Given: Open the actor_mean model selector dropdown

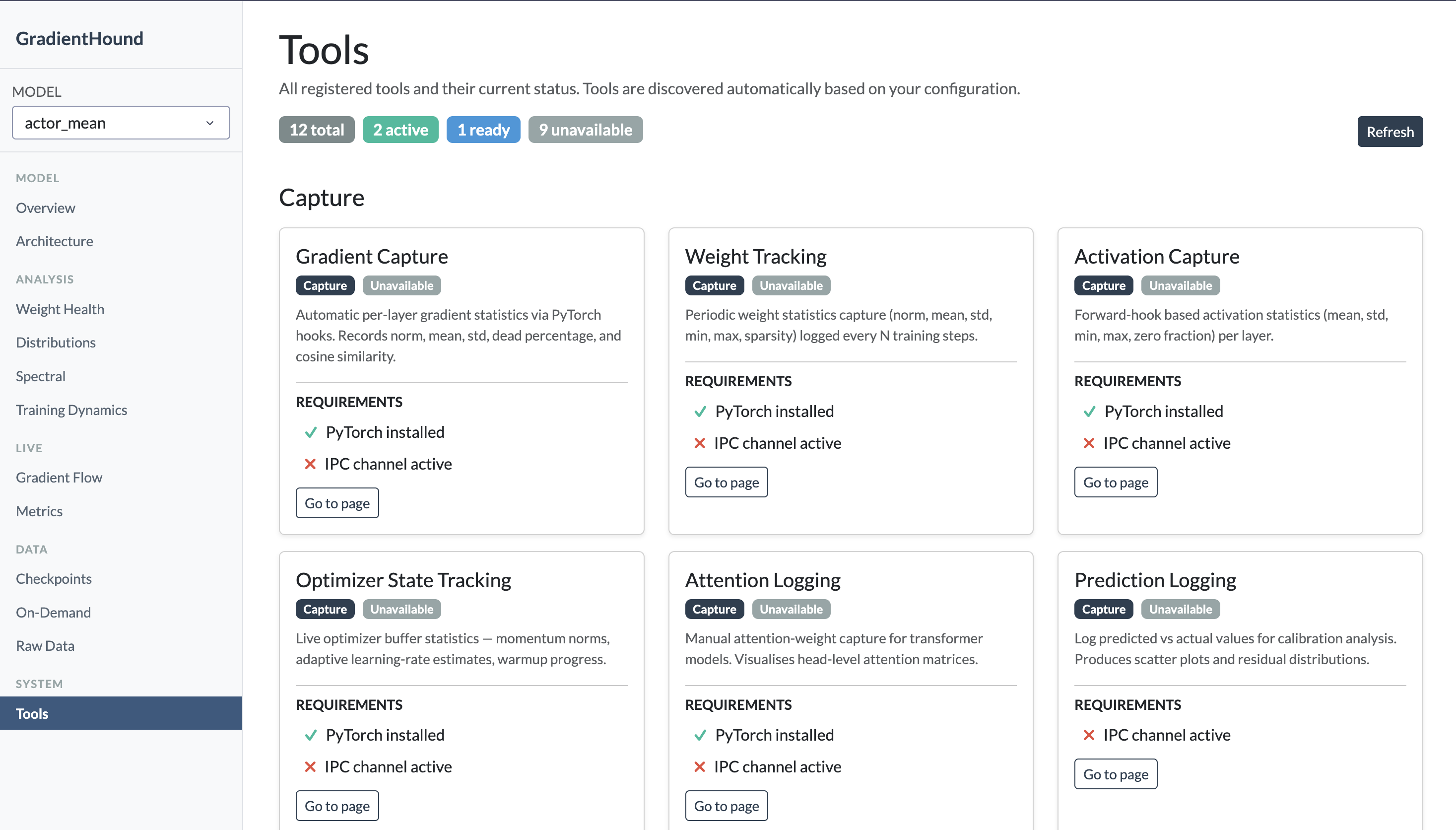Looking at the screenshot, I should point(121,123).
